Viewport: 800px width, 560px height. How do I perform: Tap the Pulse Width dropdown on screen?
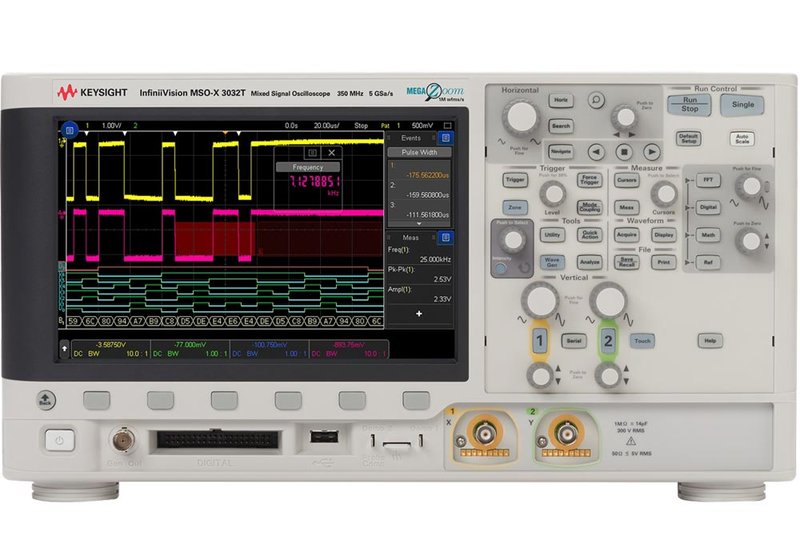click(419, 152)
